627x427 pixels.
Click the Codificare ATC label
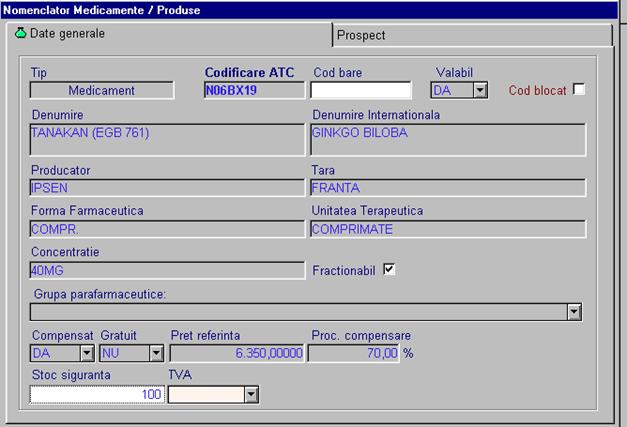pyautogui.click(x=250, y=72)
